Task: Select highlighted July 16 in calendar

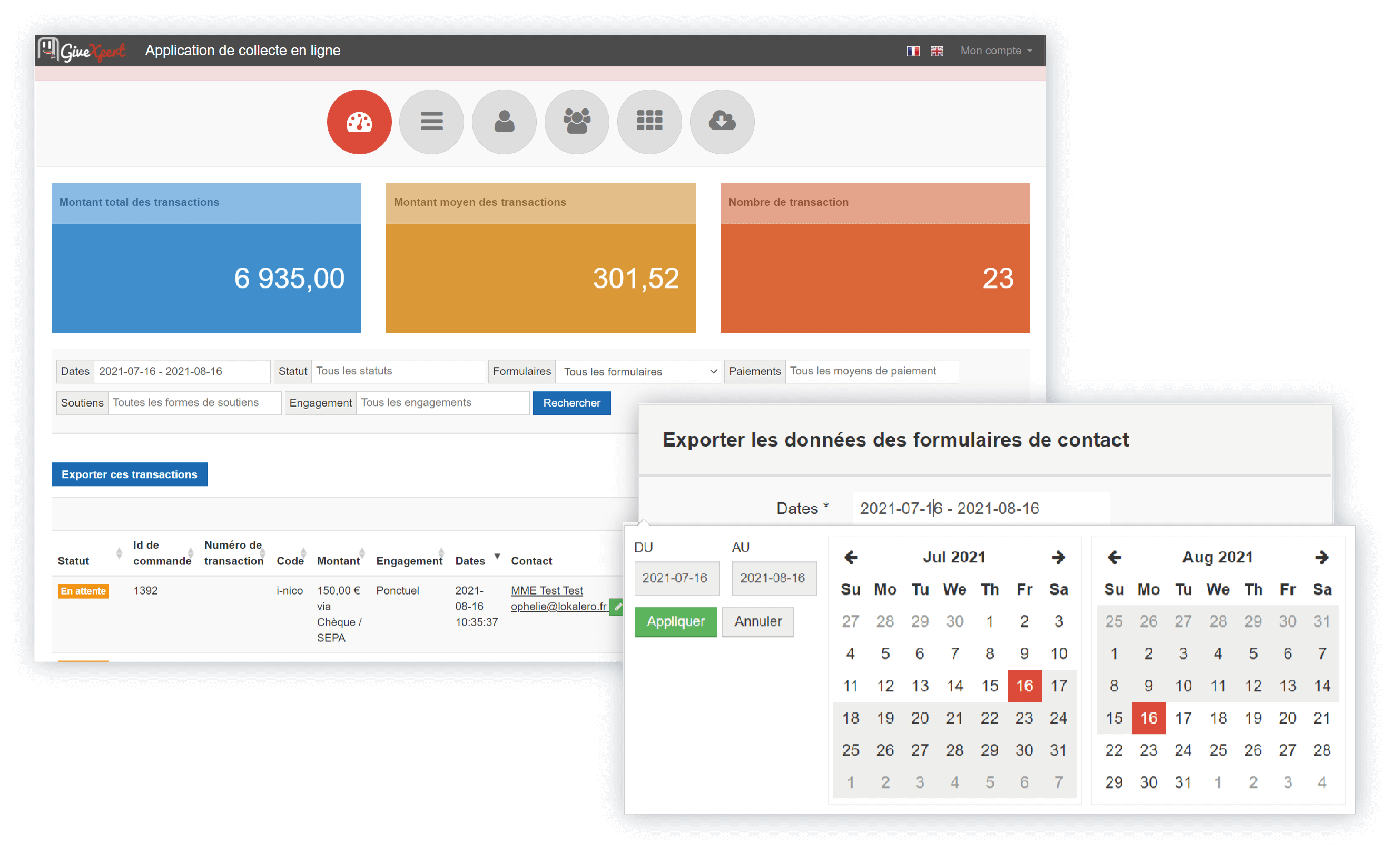Action: tap(1024, 686)
